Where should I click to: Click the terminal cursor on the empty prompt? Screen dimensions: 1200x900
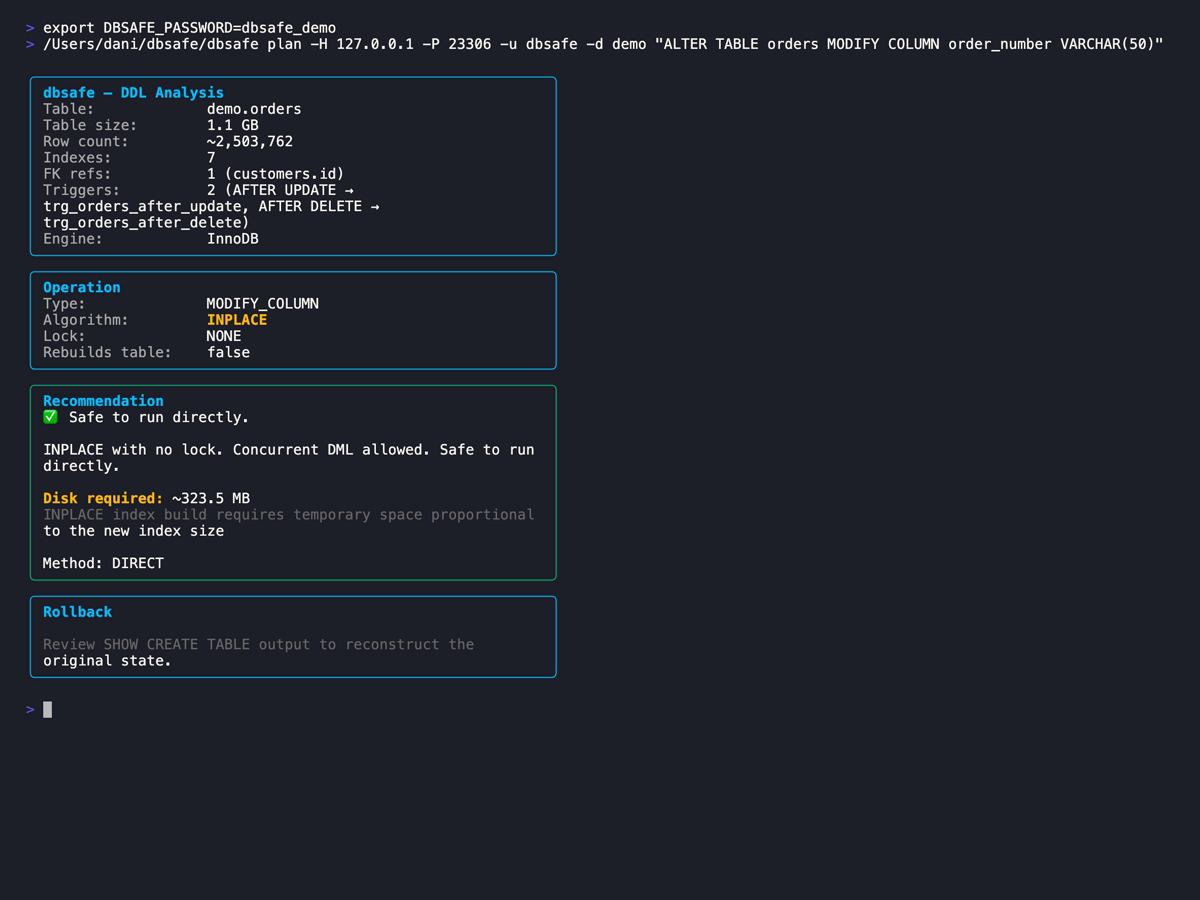tap(46, 709)
